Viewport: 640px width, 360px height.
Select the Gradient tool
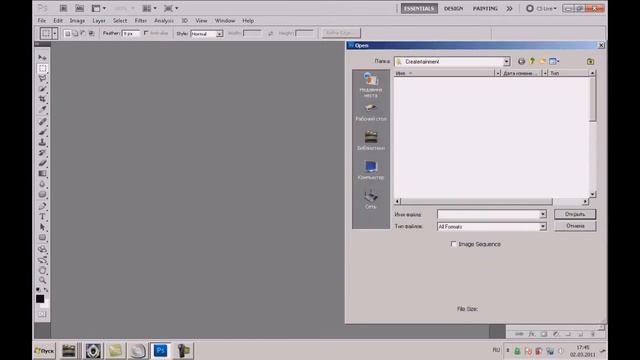tap(42, 173)
